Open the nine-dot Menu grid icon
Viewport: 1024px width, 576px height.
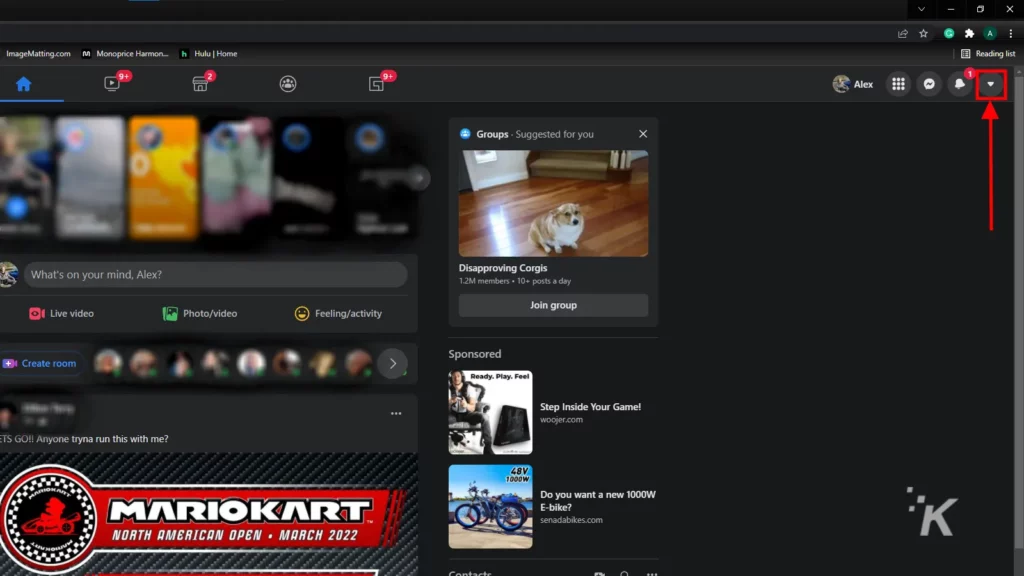click(x=899, y=84)
